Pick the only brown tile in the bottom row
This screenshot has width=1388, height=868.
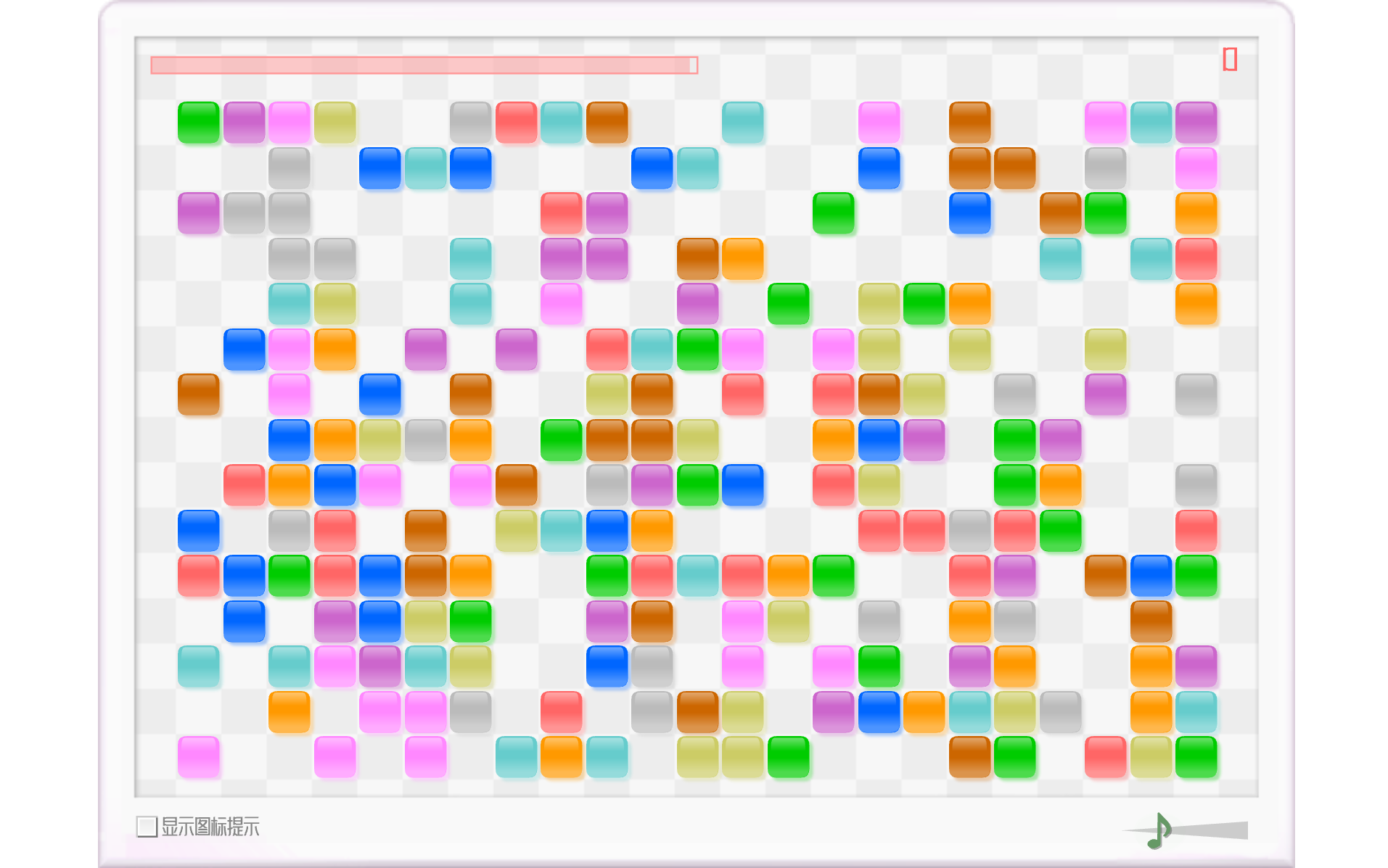969,756
